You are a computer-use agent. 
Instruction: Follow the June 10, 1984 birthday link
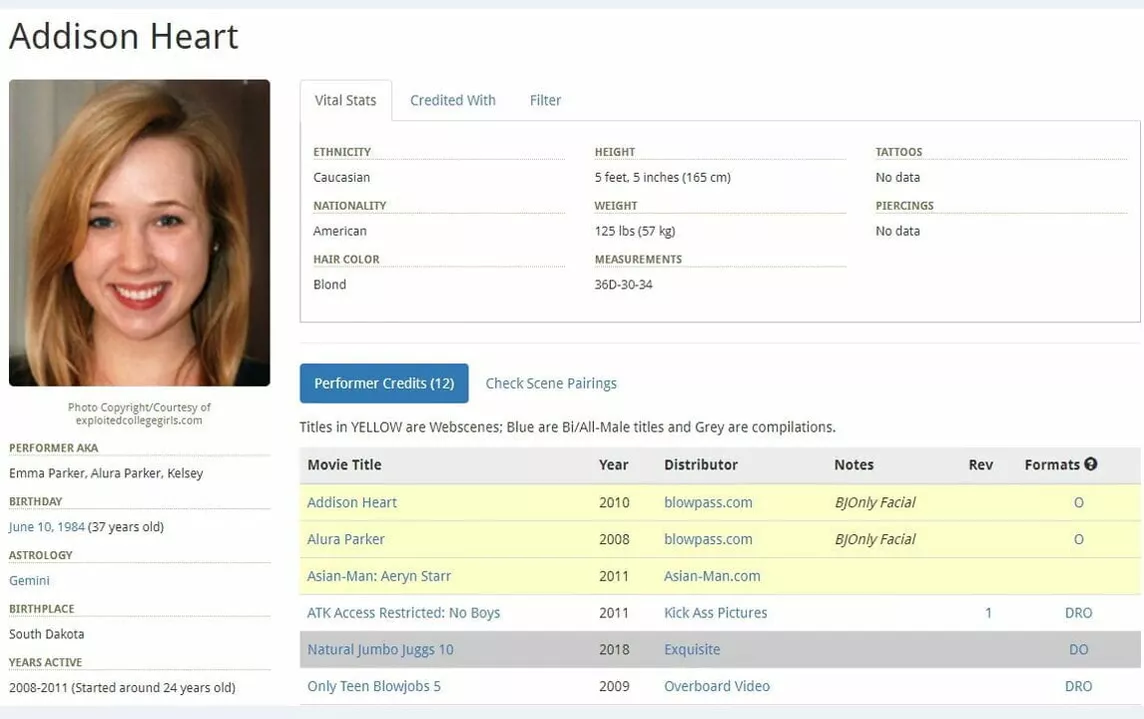[46, 527]
